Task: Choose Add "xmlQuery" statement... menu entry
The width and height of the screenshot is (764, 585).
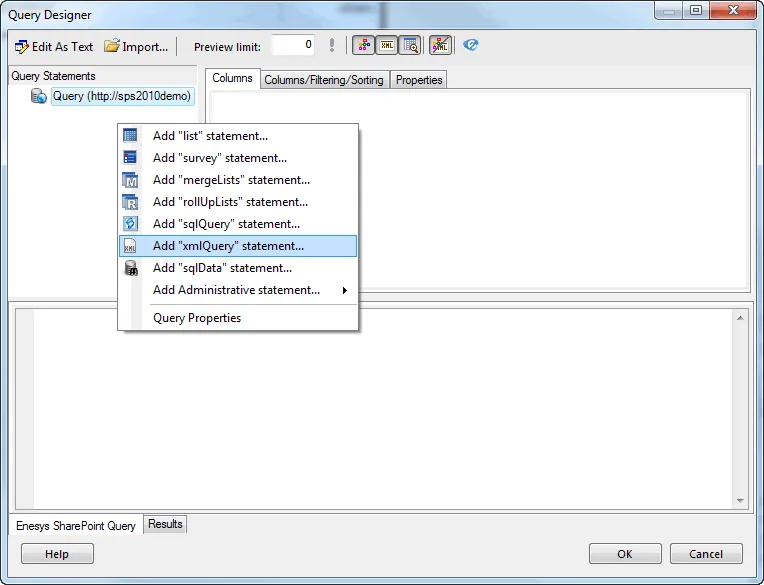Action: coord(238,246)
